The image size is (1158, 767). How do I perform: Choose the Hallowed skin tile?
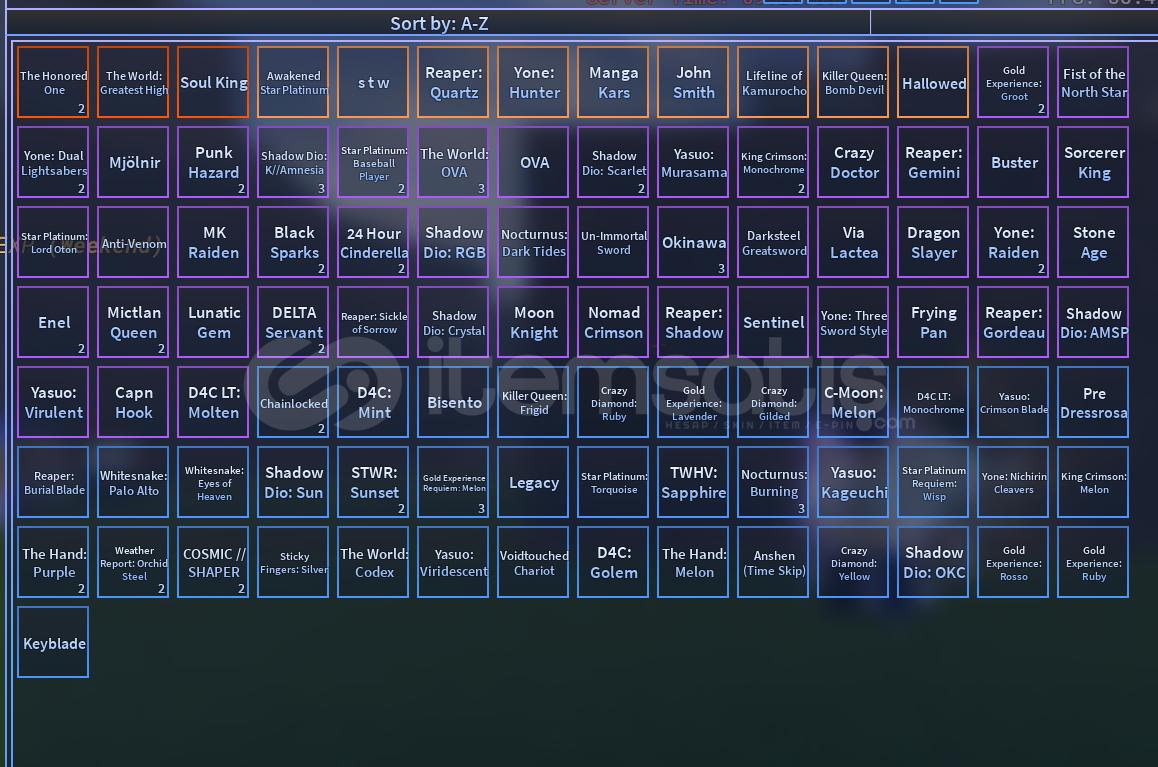tap(933, 82)
